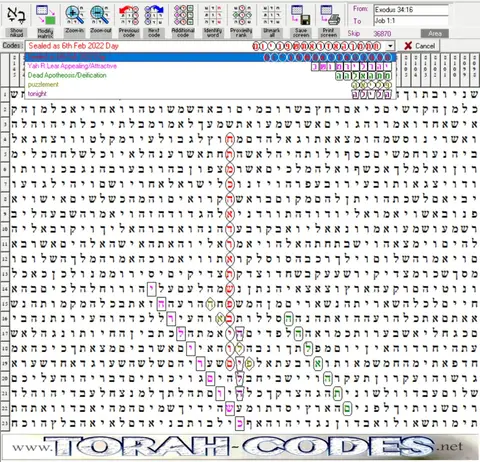Click row number 4 header
Image resolution: width=480 pixels, height=462 pixels.
coord(5,139)
